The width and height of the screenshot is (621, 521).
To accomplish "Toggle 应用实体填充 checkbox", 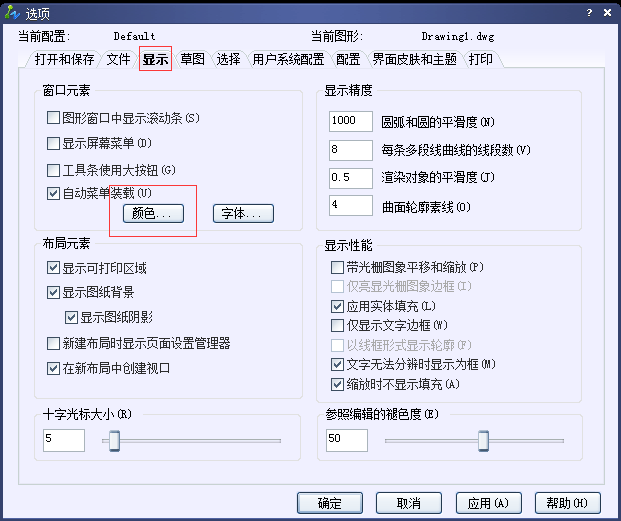I will pyautogui.click(x=337, y=306).
